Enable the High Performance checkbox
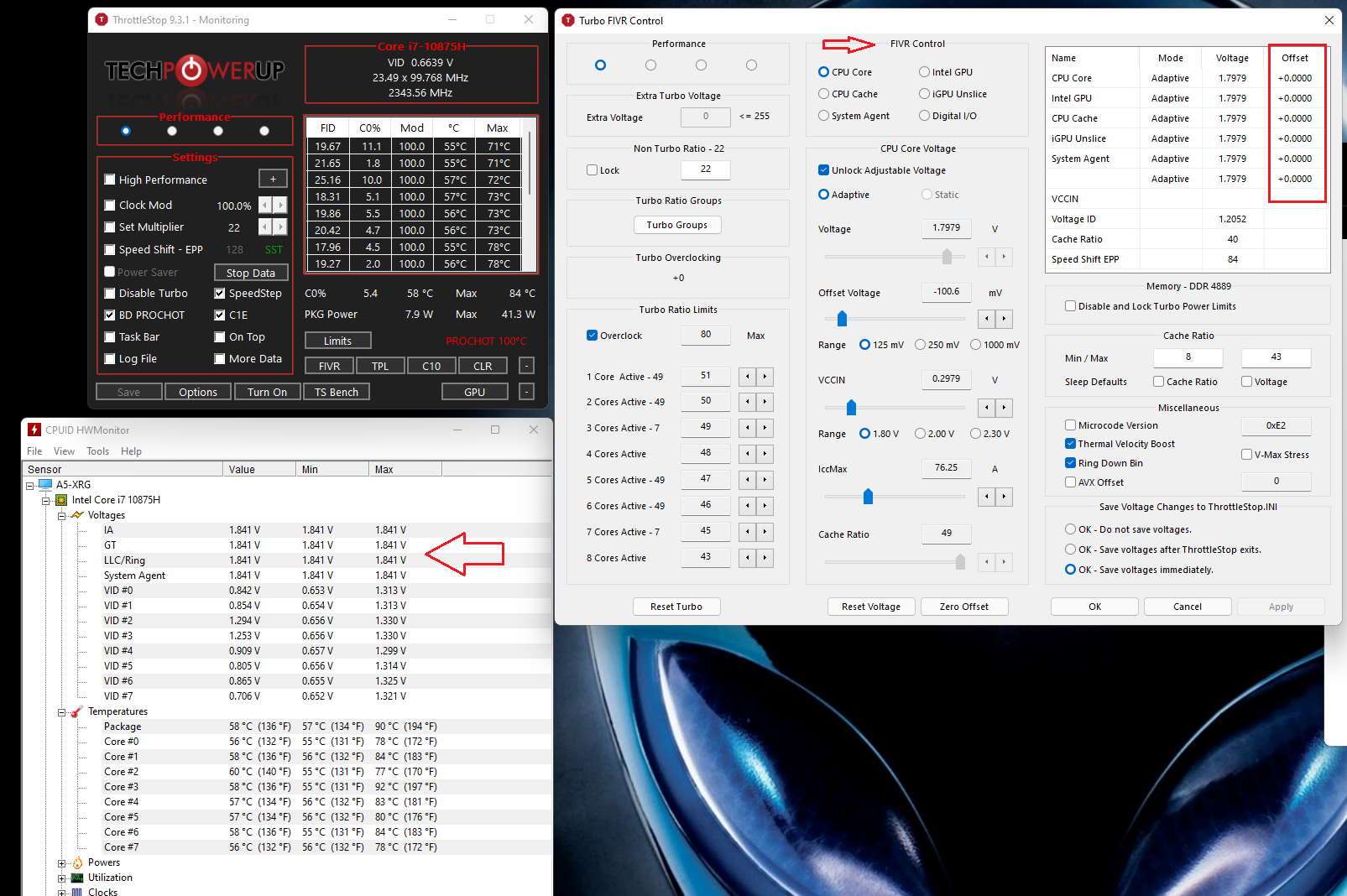The height and width of the screenshot is (896, 1347). (110, 180)
